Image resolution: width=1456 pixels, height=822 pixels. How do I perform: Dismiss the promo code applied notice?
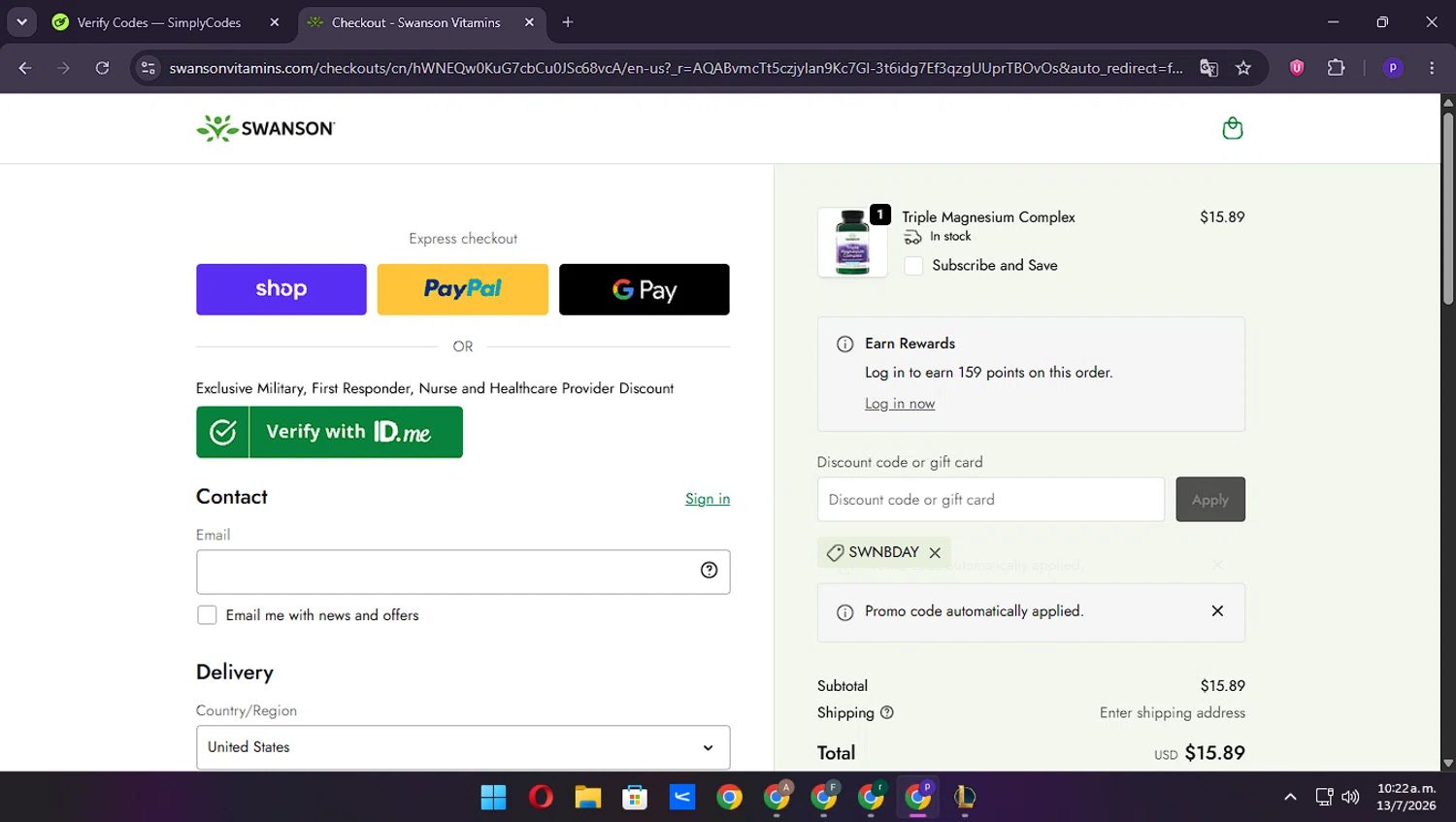tap(1217, 610)
